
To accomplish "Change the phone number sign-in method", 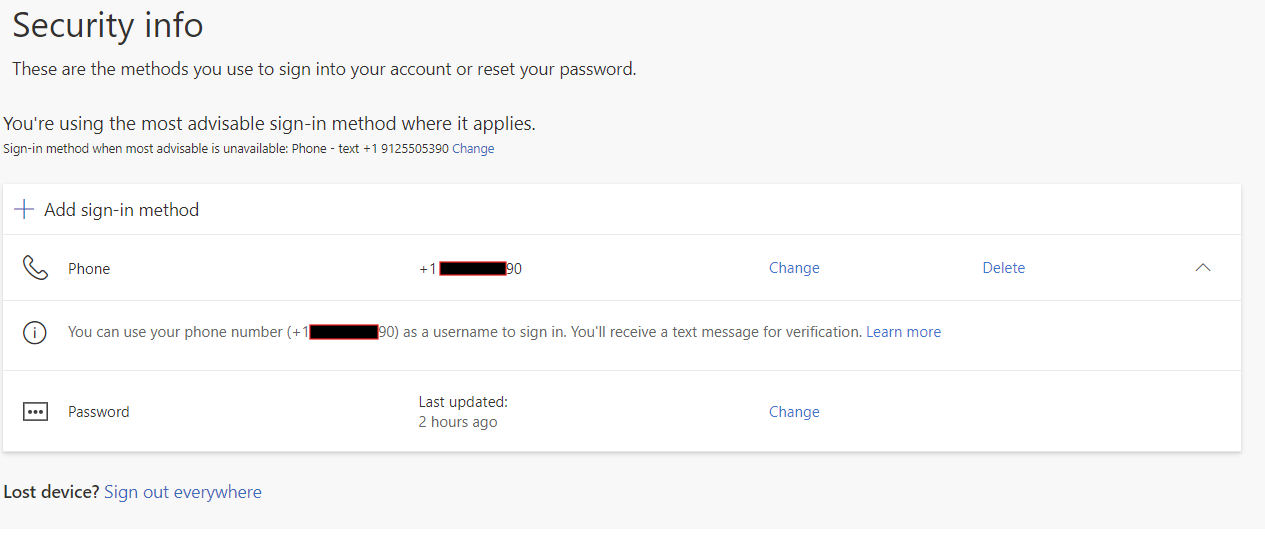I will coord(794,268).
